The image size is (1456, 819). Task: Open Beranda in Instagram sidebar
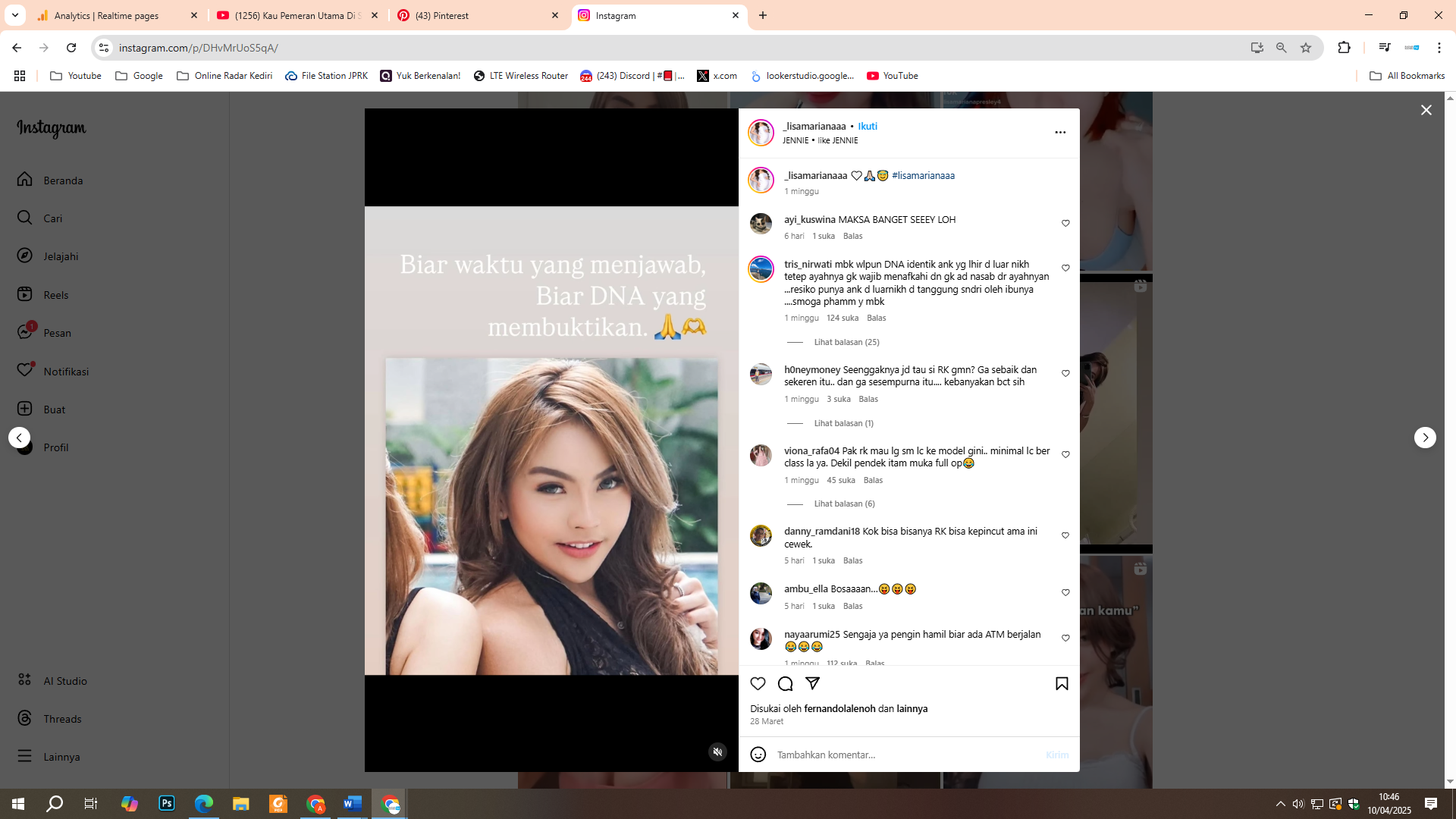click(x=50, y=180)
